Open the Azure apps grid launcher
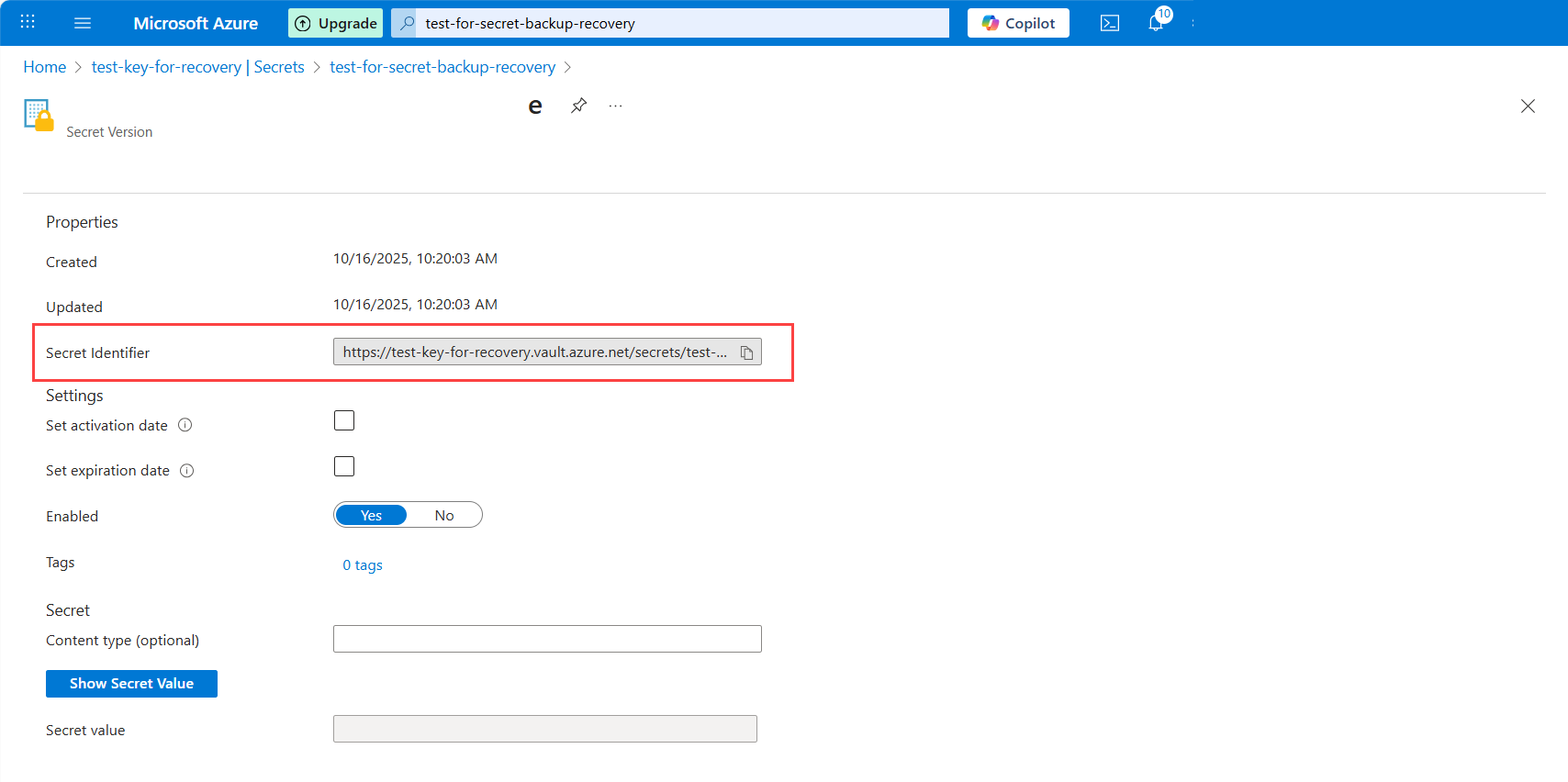This screenshot has height=782, width=1568. [x=28, y=22]
